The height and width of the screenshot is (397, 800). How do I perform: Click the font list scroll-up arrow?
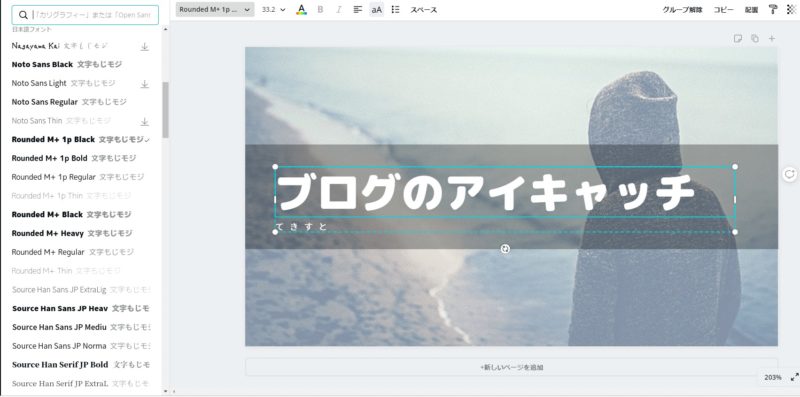tap(165, 29)
